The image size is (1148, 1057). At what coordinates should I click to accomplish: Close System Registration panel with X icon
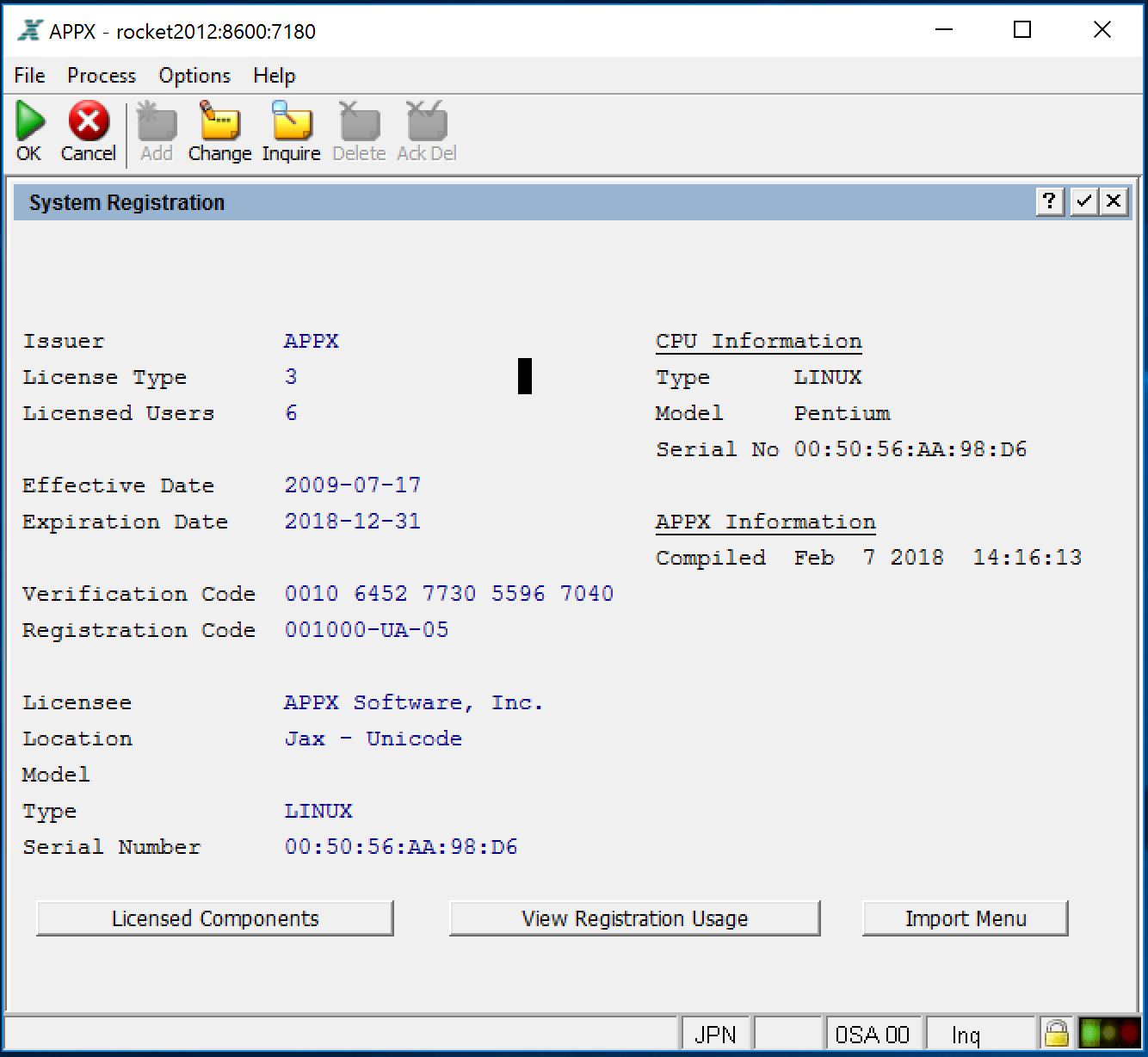point(1114,201)
